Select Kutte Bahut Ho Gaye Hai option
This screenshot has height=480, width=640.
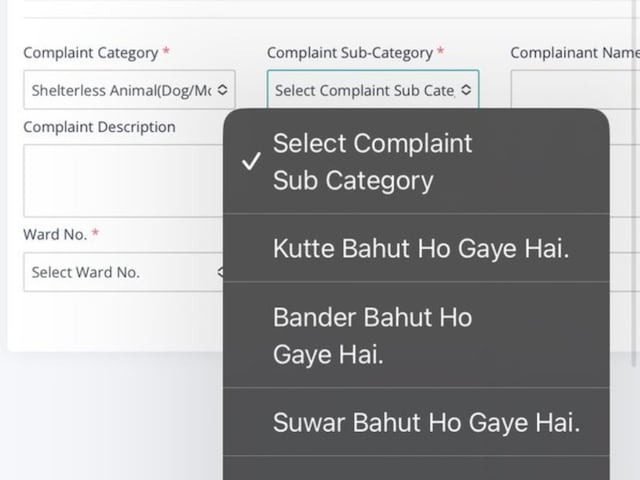(x=420, y=249)
